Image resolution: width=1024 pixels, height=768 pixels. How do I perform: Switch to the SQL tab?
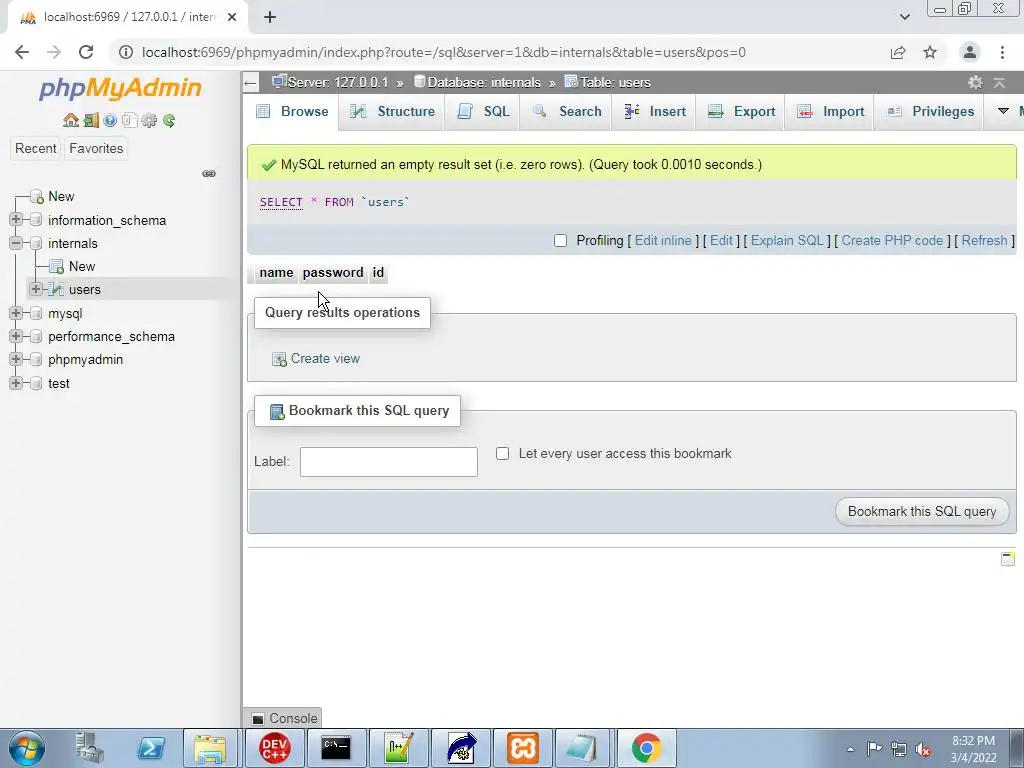click(483, 111)
